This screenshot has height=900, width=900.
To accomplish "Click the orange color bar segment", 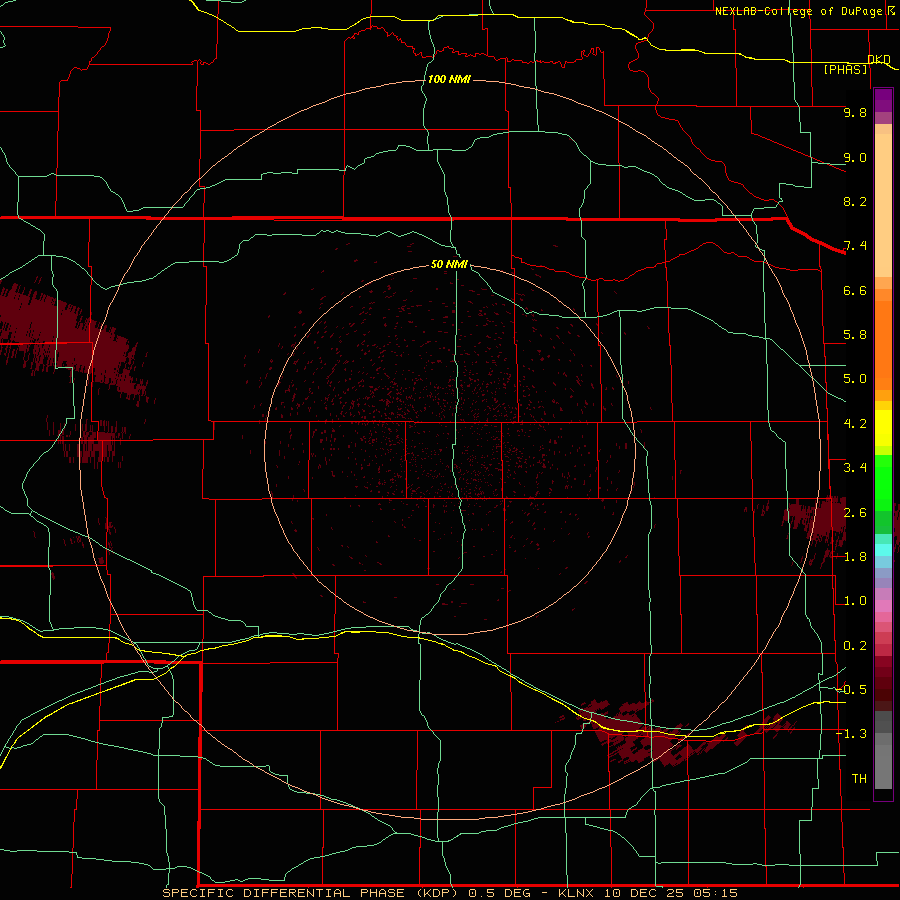I will coord(883,345).
